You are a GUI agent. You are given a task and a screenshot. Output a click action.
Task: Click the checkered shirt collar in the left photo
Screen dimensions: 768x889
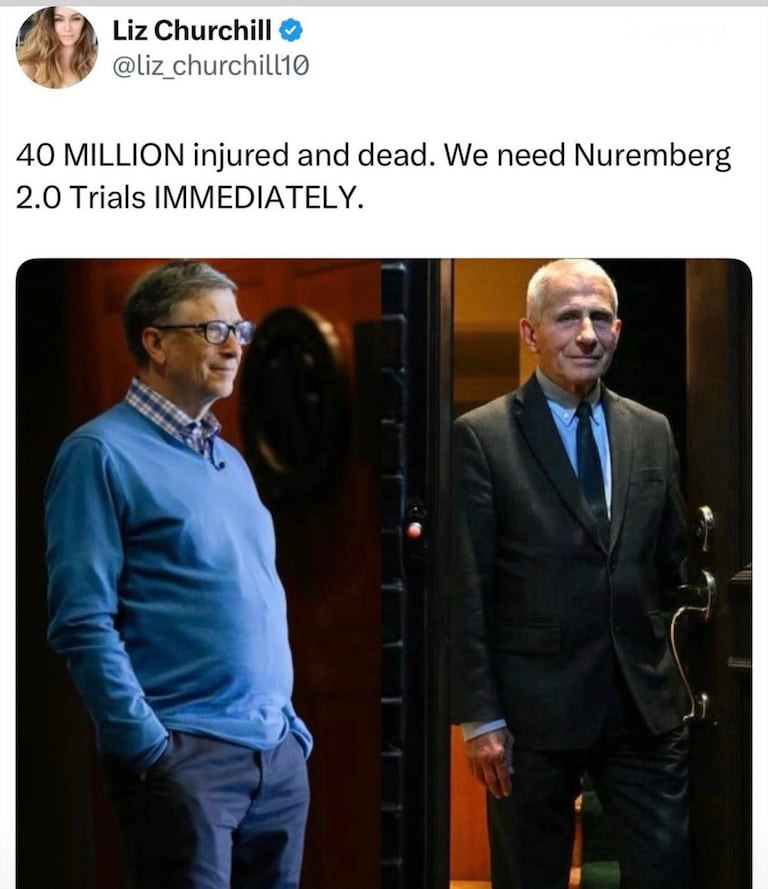point(173,417)
